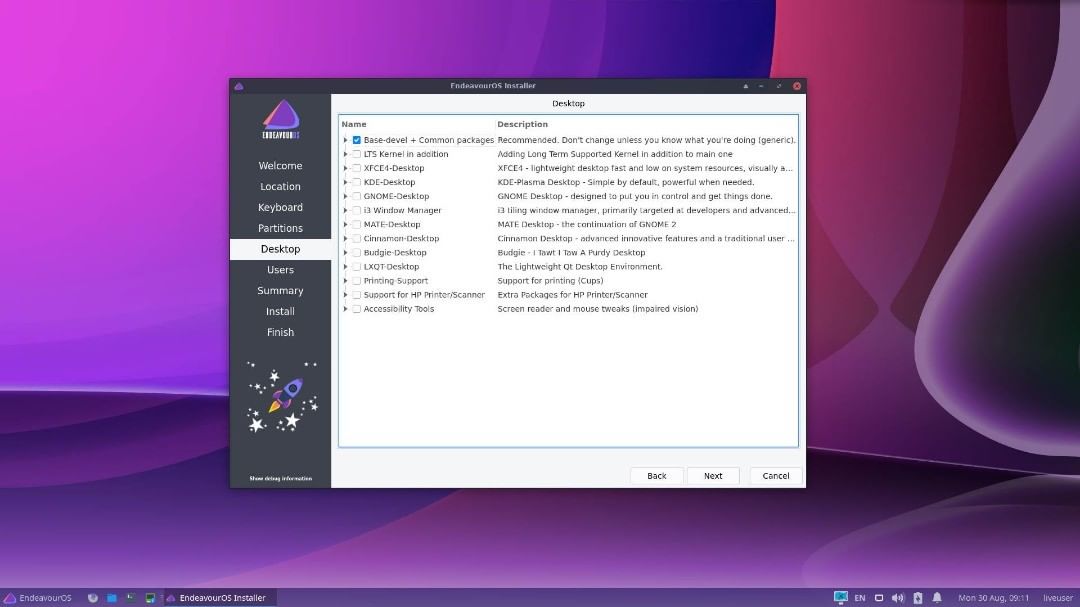Select the Summary step in sidebar
The image size is (1080, 607).
(280, 291)
